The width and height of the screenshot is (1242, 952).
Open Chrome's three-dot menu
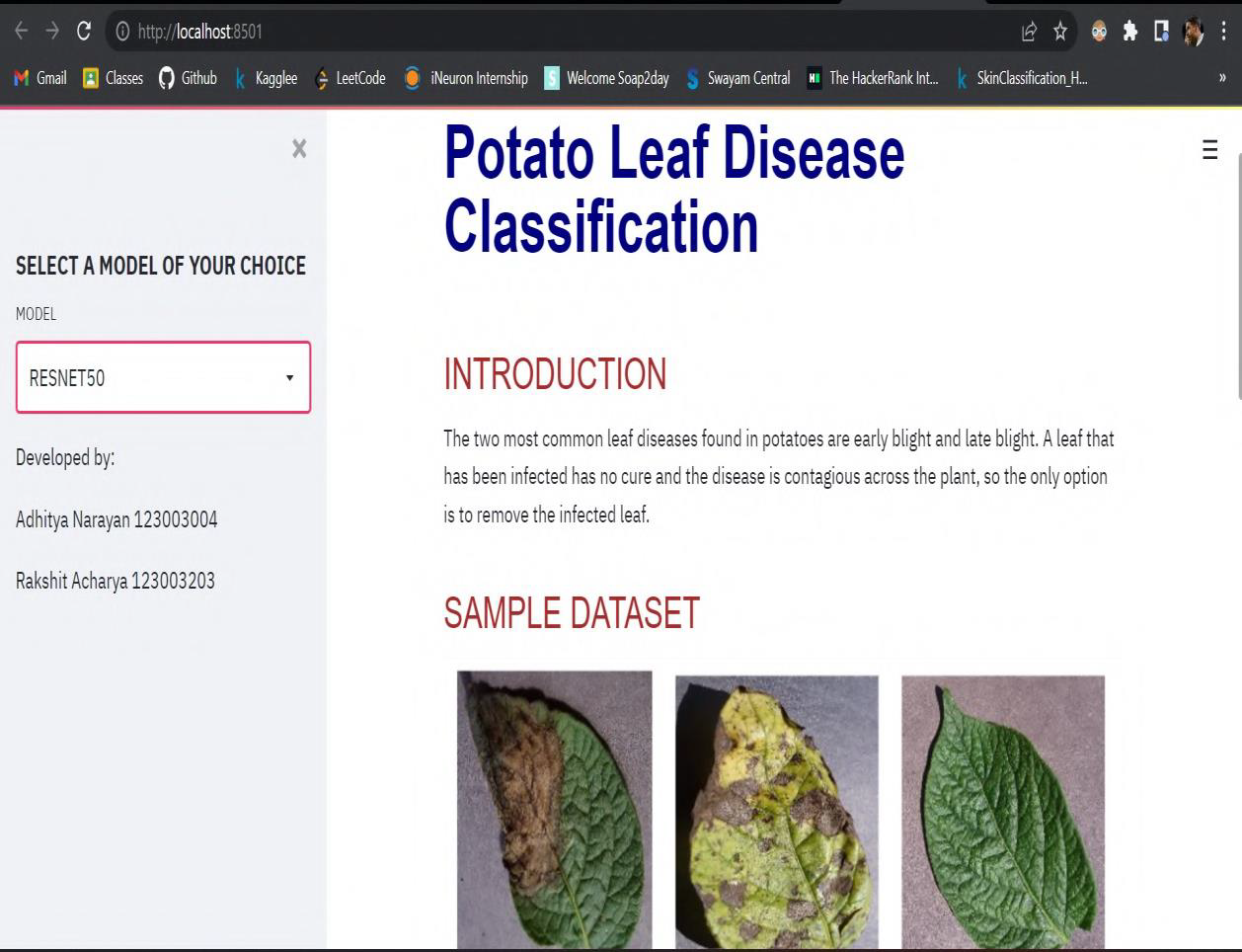pos(1222,31)
